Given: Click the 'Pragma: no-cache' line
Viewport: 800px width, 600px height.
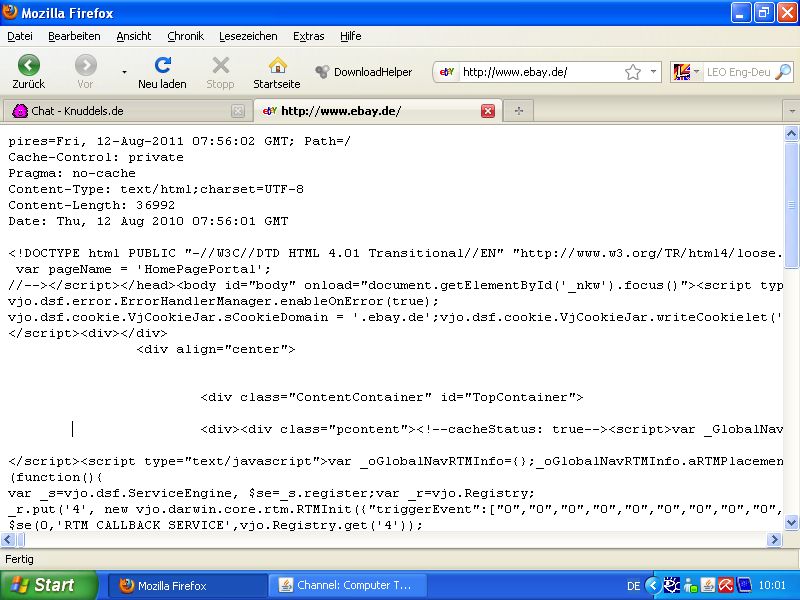Looking at the screenshot, I should [72, 173].
